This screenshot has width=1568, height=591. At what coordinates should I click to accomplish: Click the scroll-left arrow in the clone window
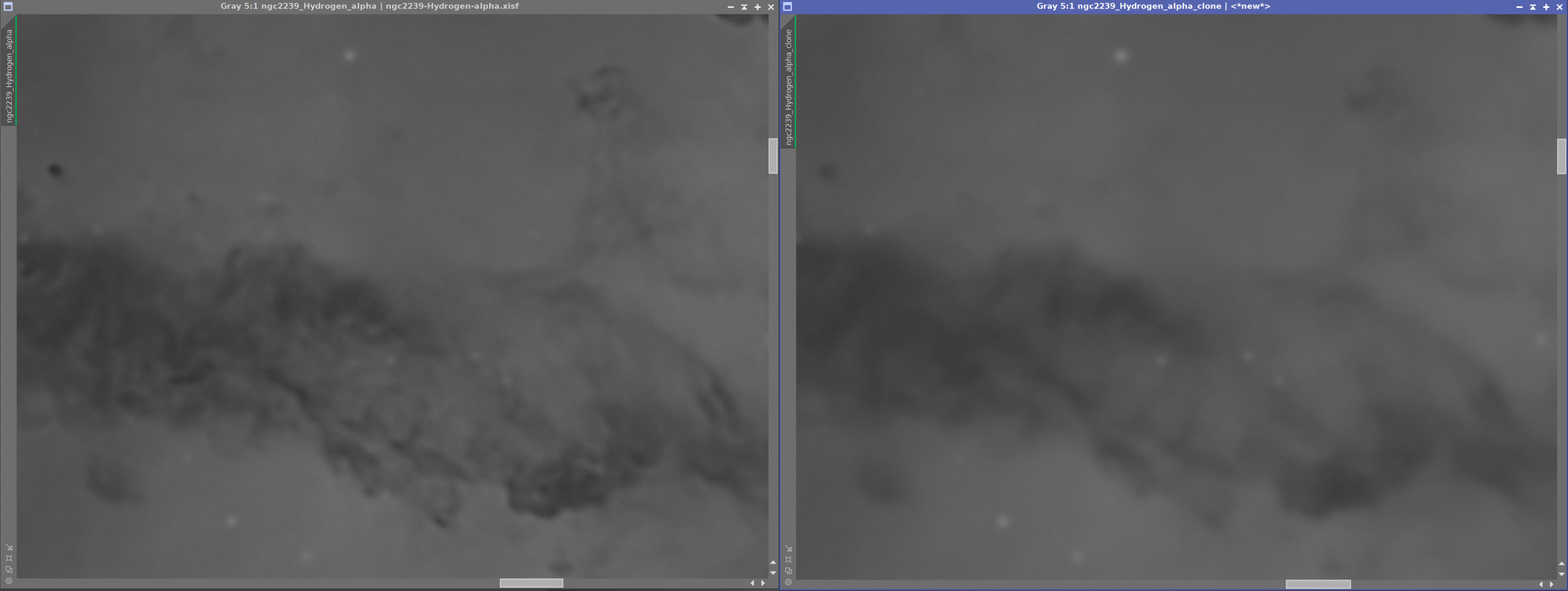point(1540,584)
